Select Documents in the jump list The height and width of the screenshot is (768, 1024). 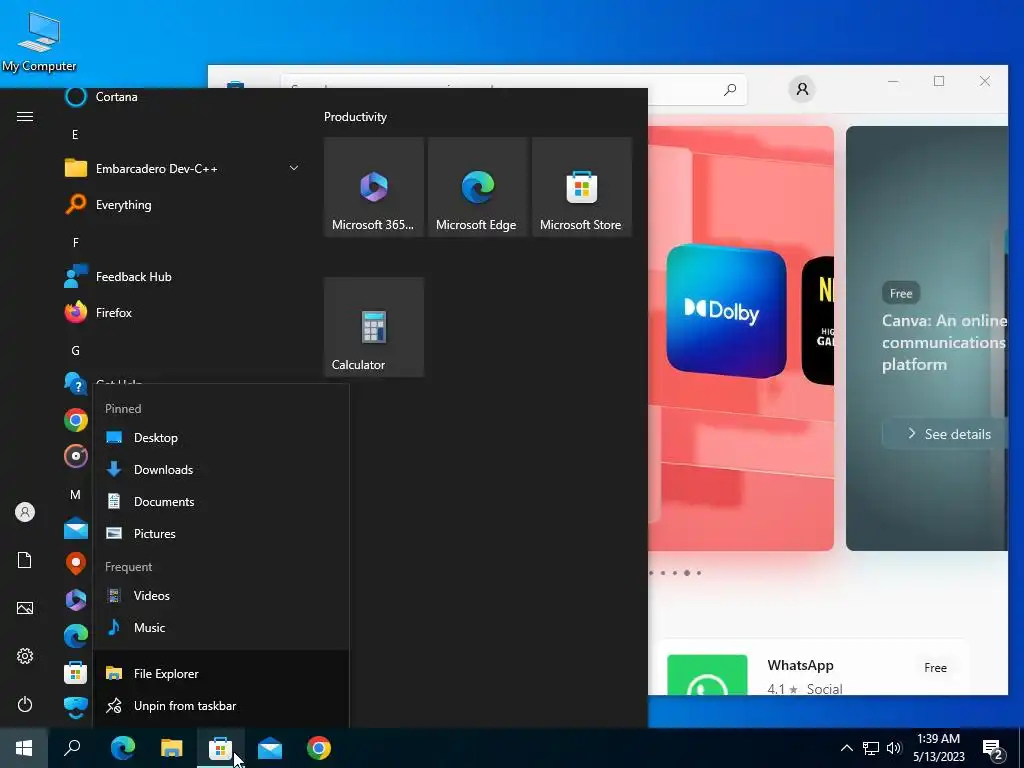221,502
